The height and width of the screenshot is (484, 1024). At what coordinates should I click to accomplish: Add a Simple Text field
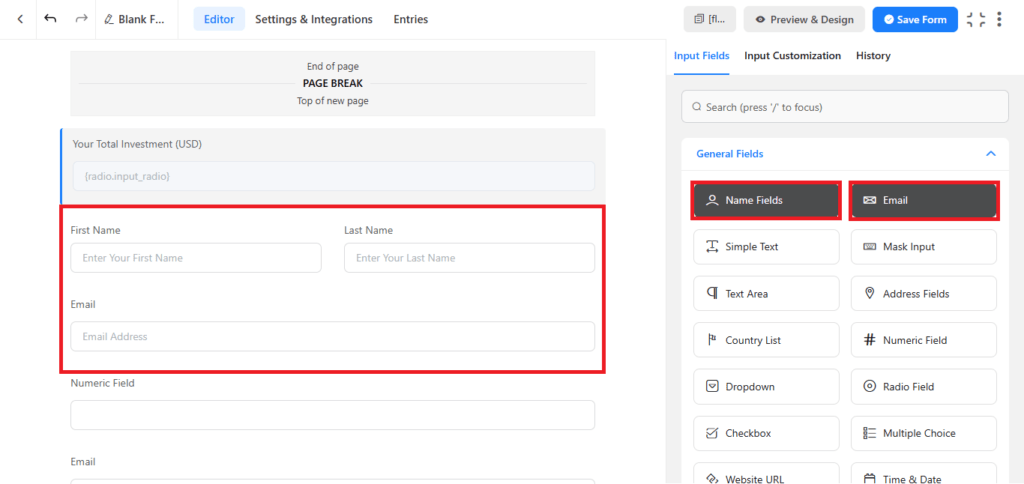[766, 247]
